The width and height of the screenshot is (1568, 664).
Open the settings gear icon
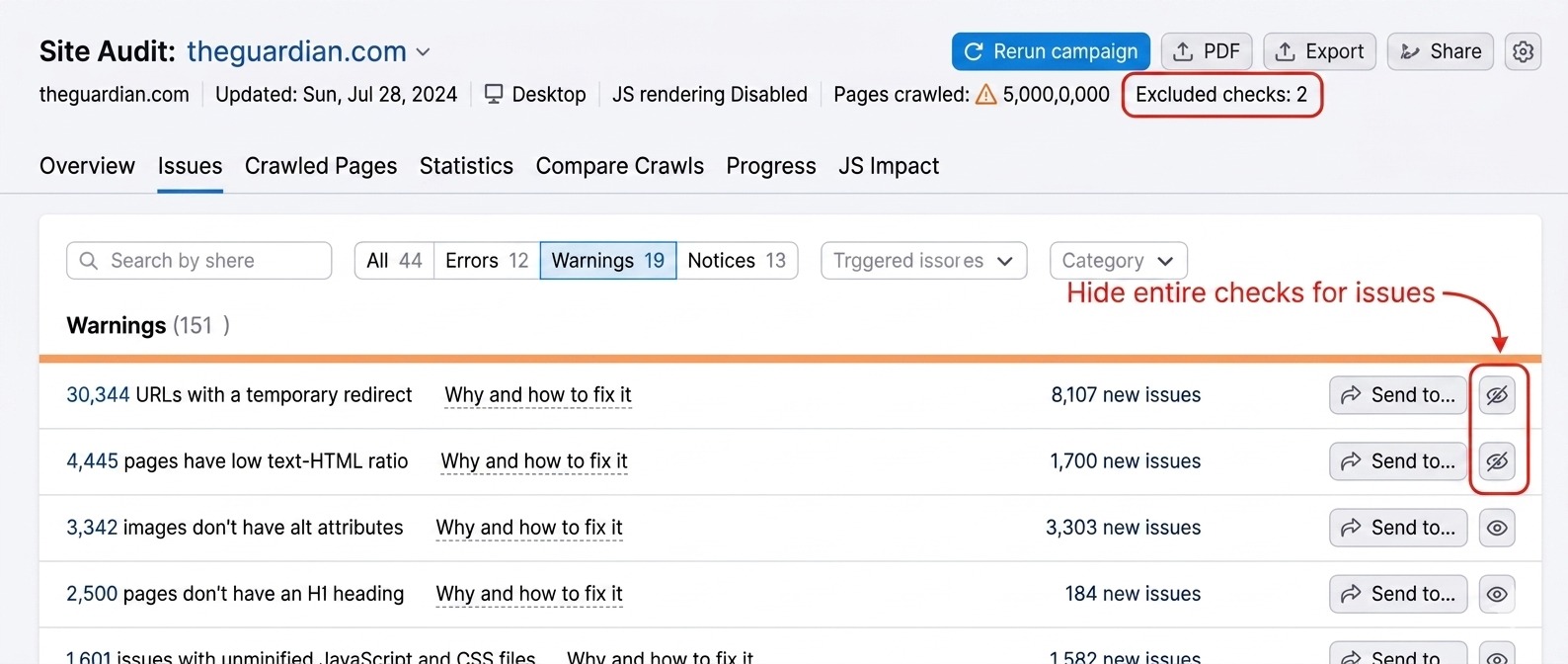[x=1524, y=51]
